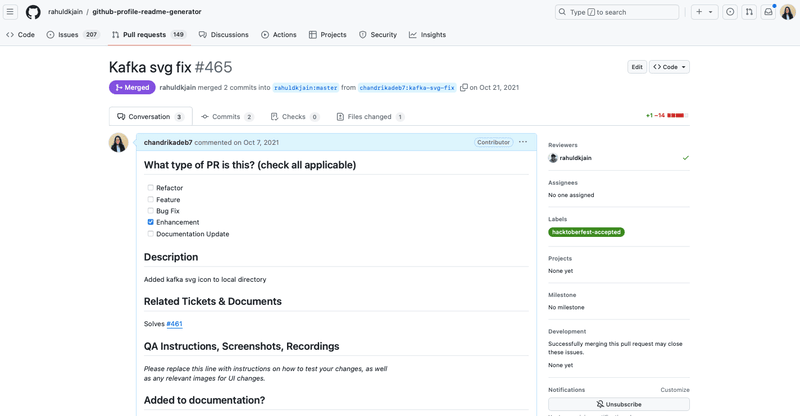Select the Conversation tab
Image resolution: width=800 pixels, height=416 pixels.
coord(151,116)
